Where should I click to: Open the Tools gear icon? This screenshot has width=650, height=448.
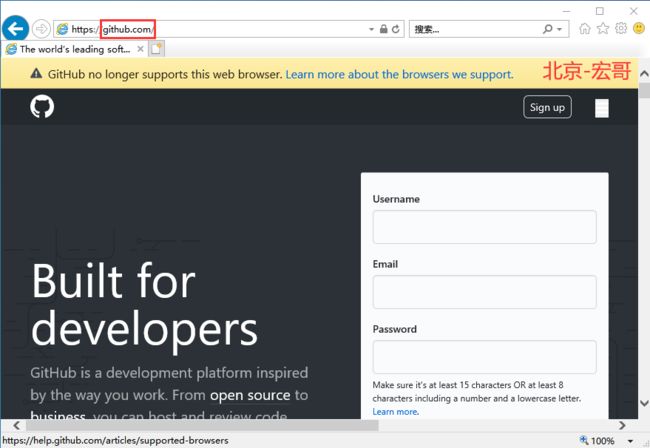tap(621, 29)
